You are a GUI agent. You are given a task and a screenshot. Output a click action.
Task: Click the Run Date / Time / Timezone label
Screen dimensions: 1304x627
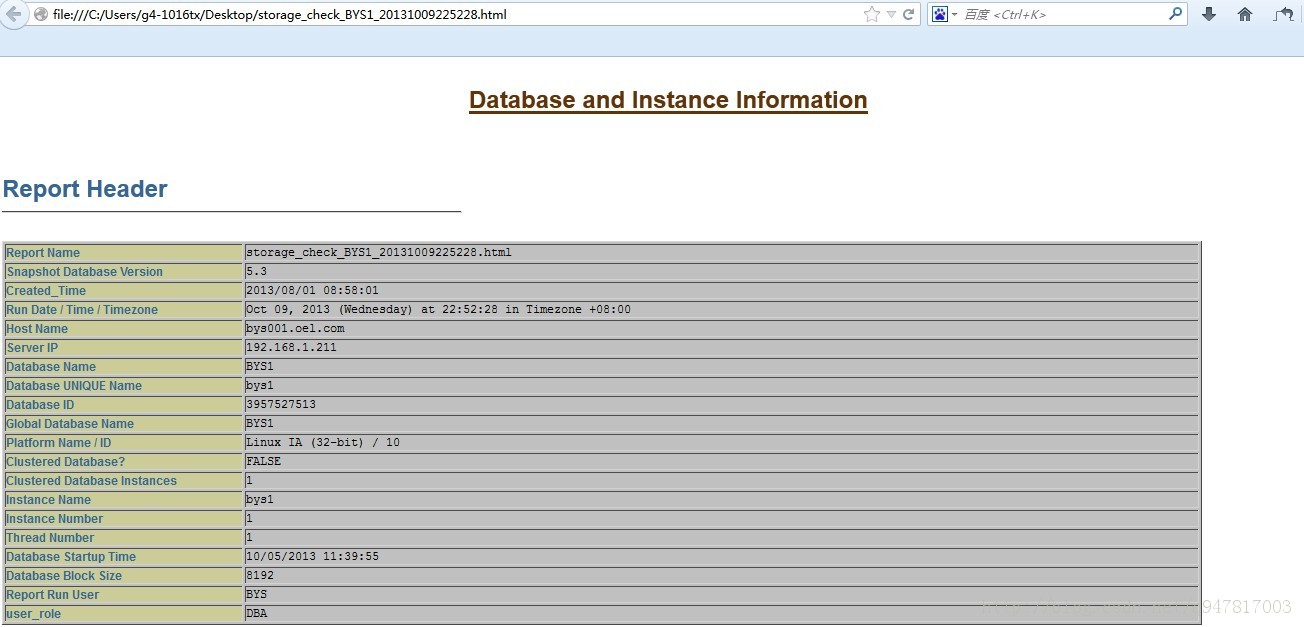82,310
